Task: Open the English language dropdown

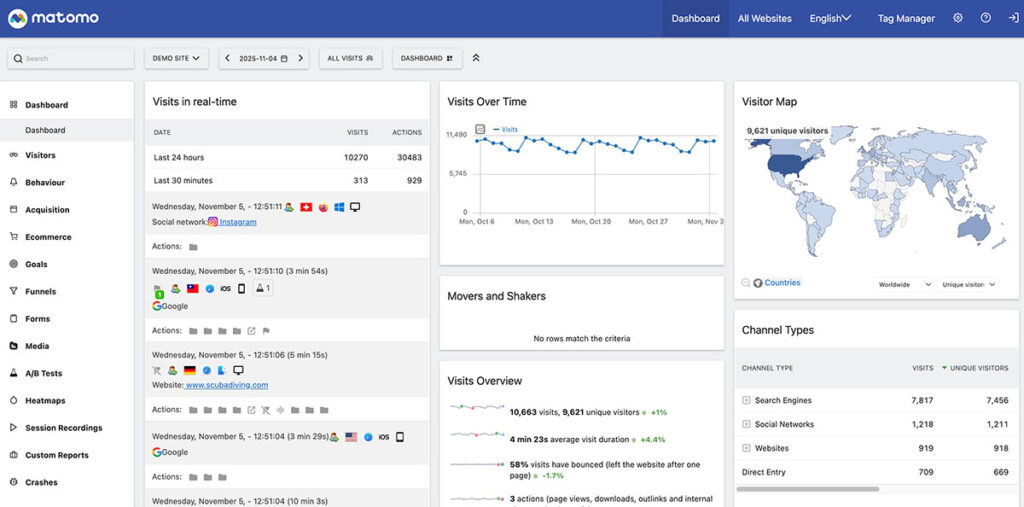Action: click(x=830, y=18)
